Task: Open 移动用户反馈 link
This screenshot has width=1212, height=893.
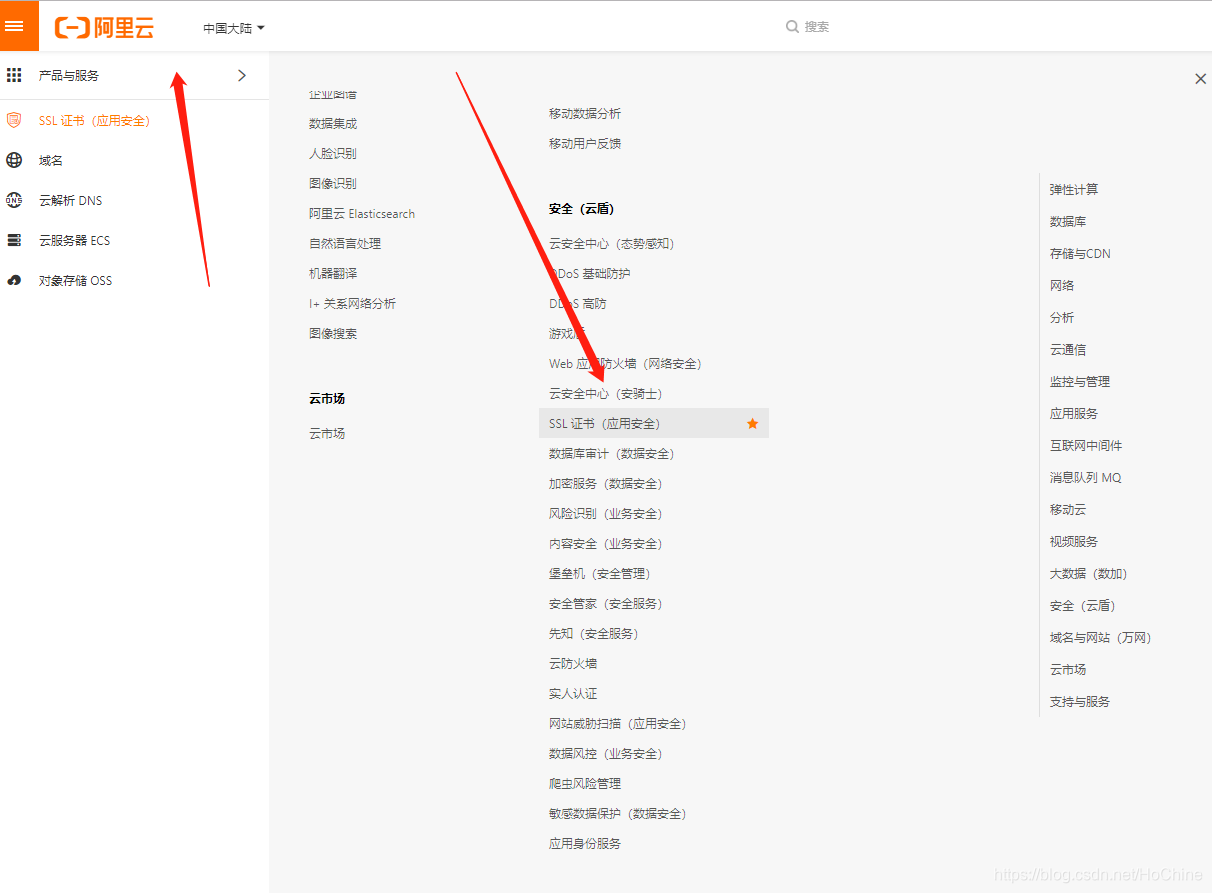Action: (x=585, y=144)
